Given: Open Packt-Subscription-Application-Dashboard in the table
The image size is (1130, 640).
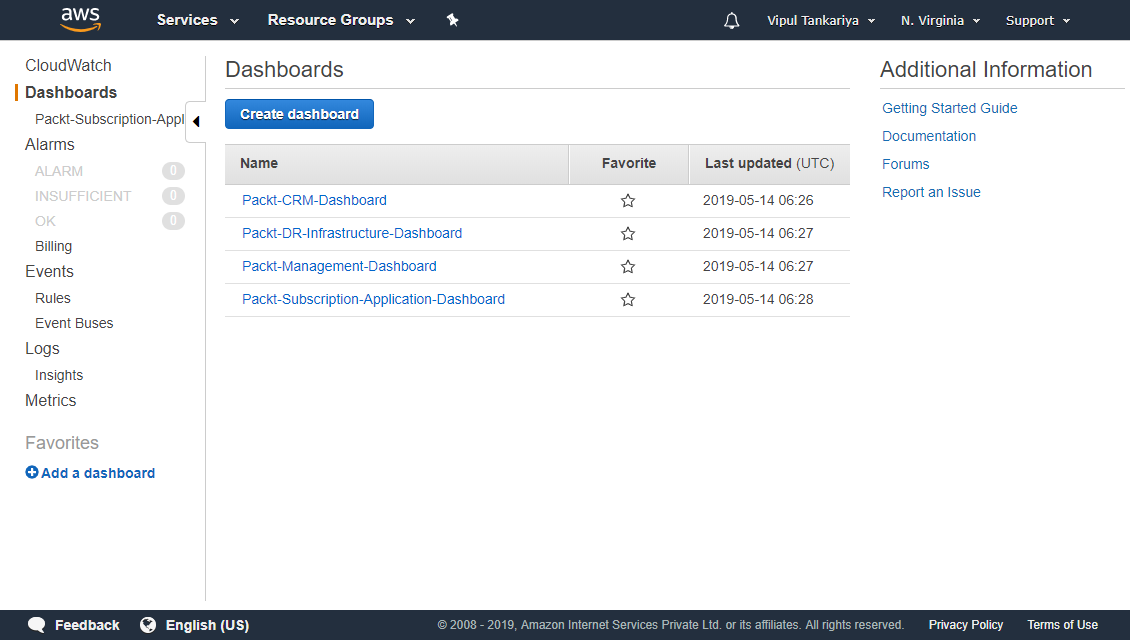Looking at the screenshot, I should pos(373,299).
